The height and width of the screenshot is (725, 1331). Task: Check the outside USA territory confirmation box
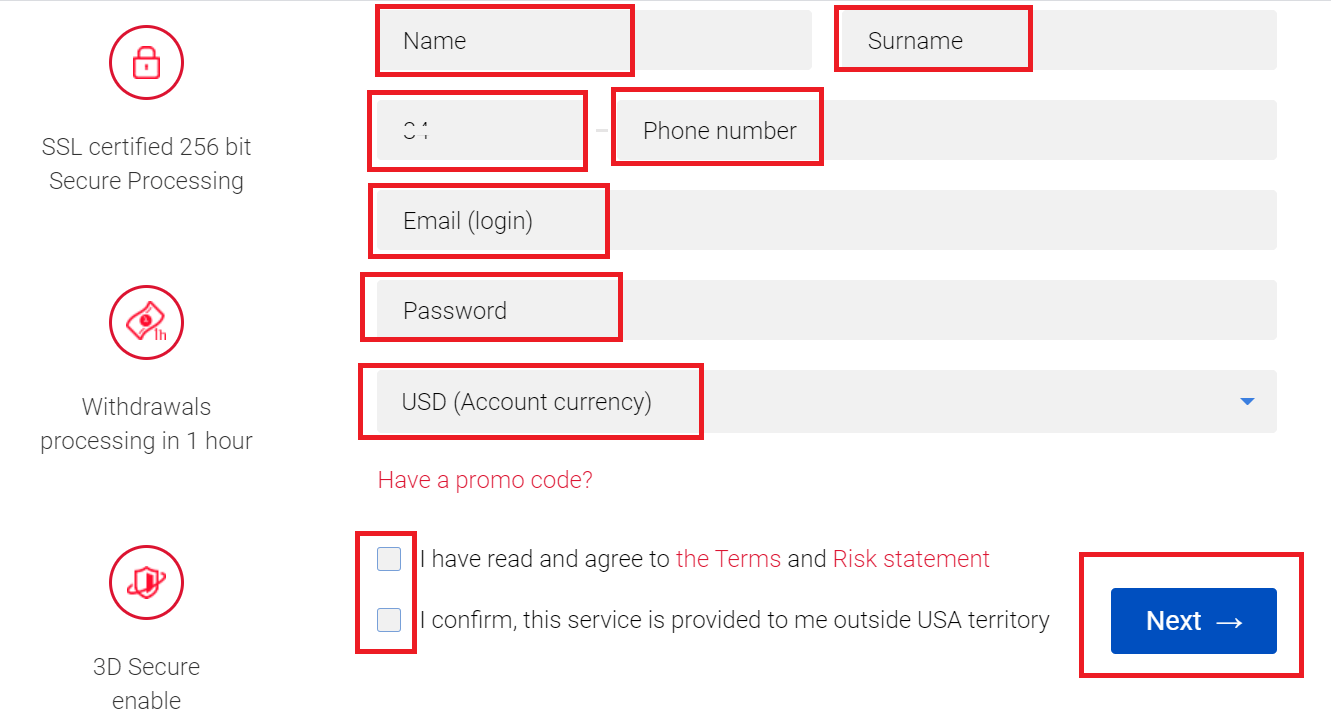[x=388, y=620]
